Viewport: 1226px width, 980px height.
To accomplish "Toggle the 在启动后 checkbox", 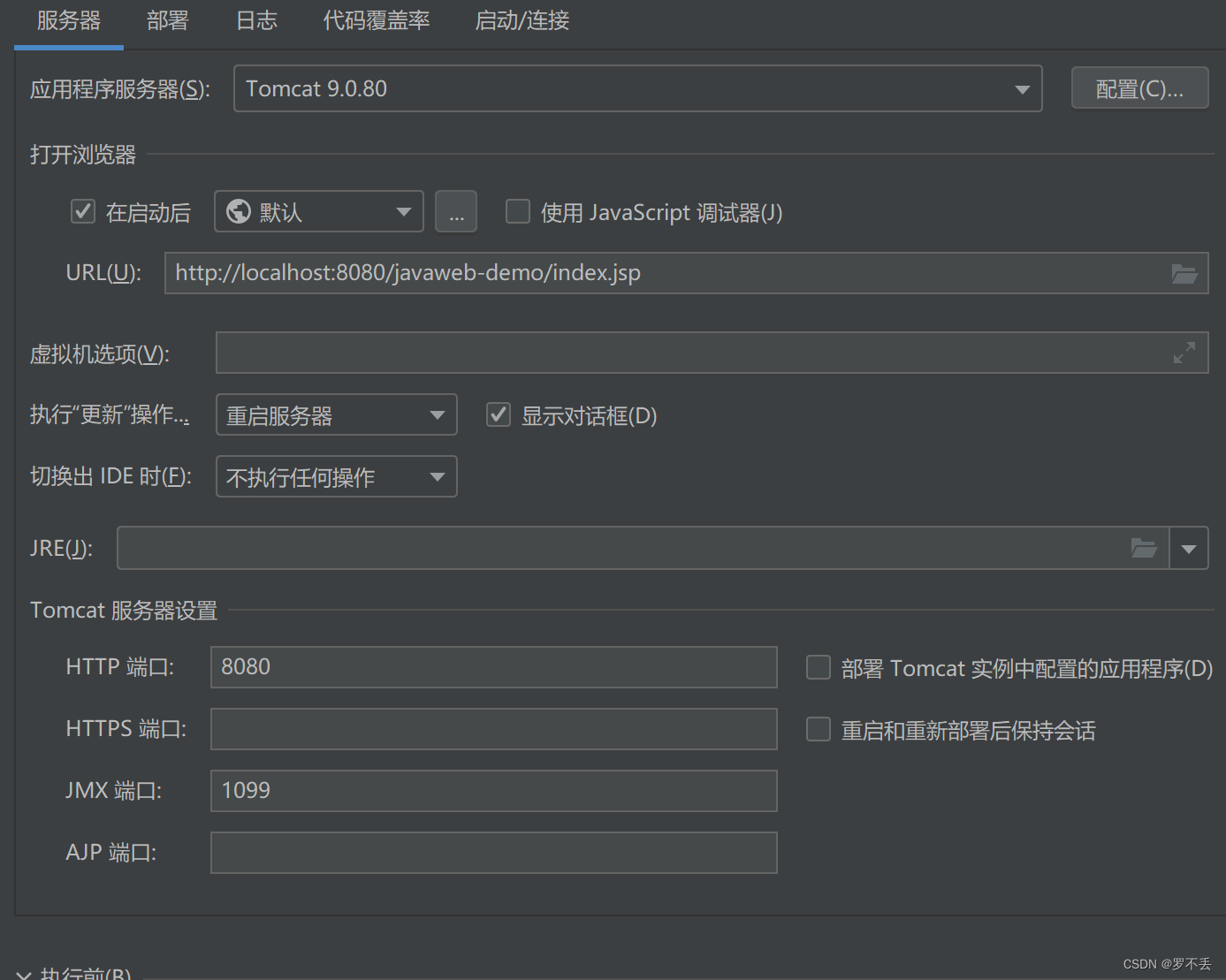I will point(83,212).
